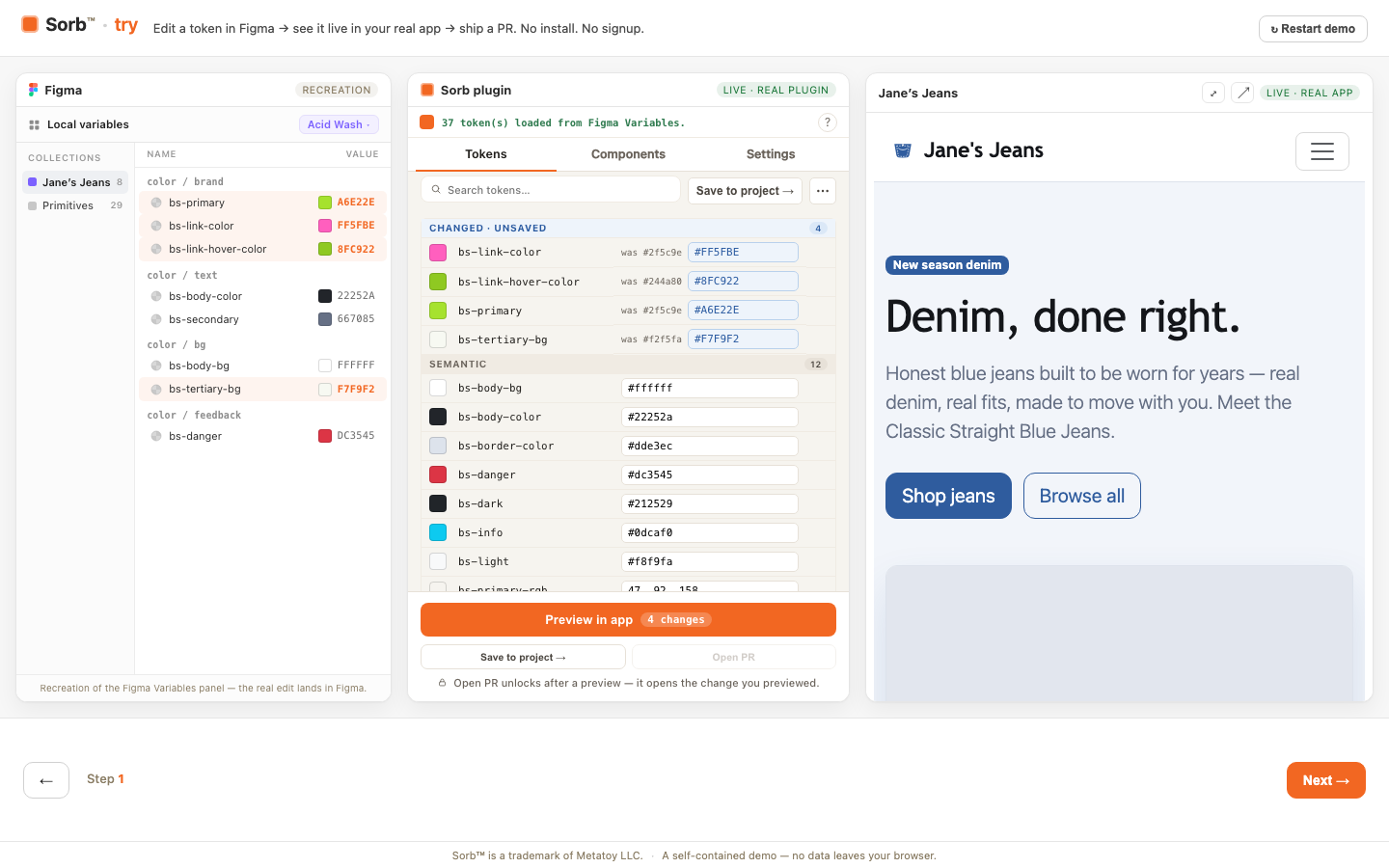The width and height of the screenshot is (1389, 868).
Task: Select the bs-tertiary-bg row in Figma panel
Action: (262, 389)
